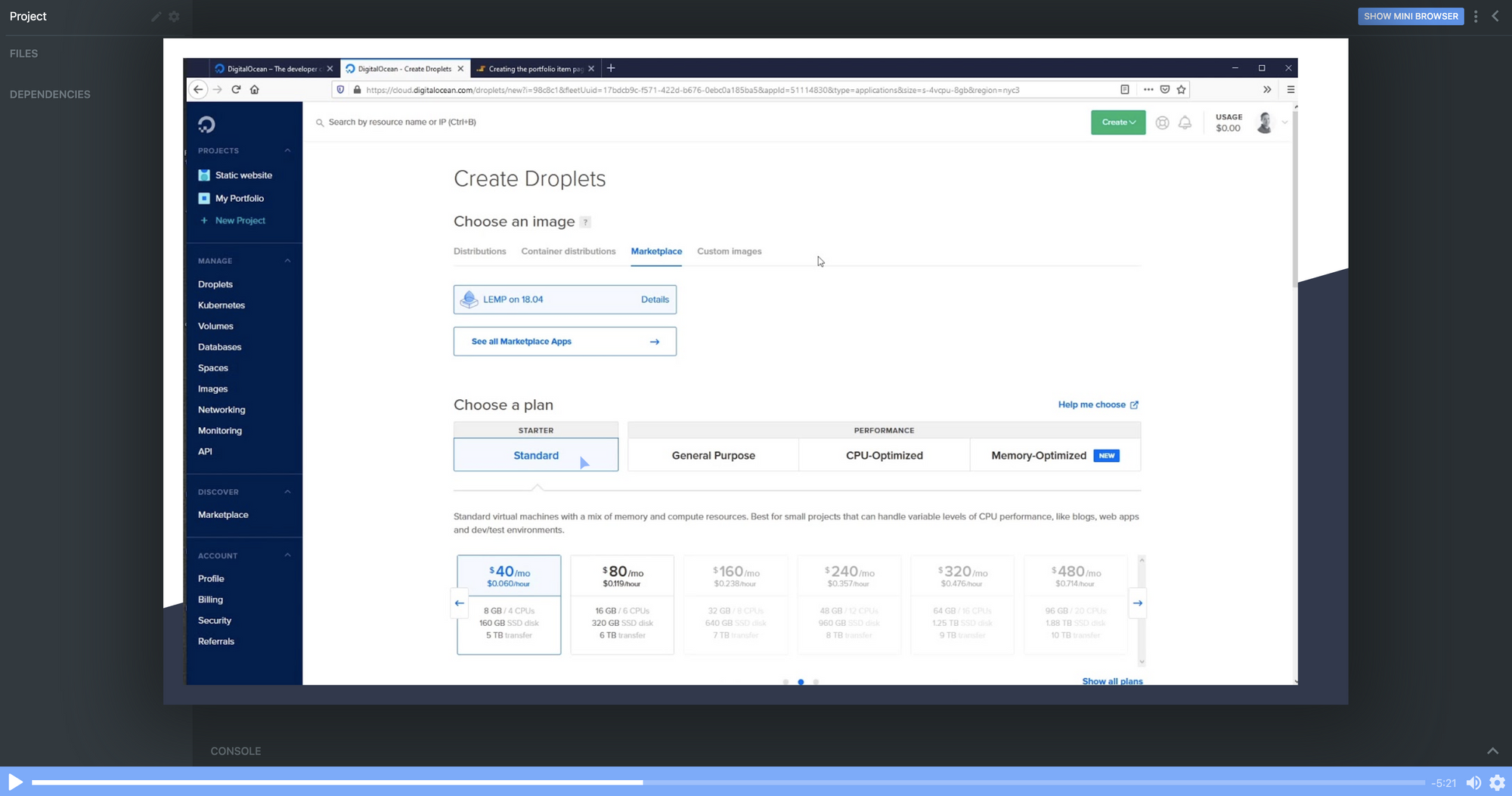
Task: Collapse the DISCOVER sidebar section
Action: (x=287, y=492)
